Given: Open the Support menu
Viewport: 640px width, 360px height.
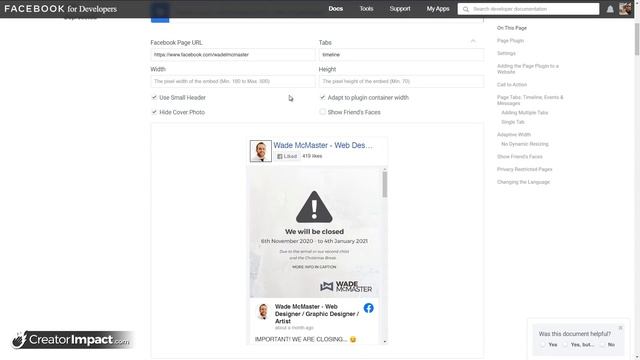Looking at the screenshot, I should coord(400,9).
